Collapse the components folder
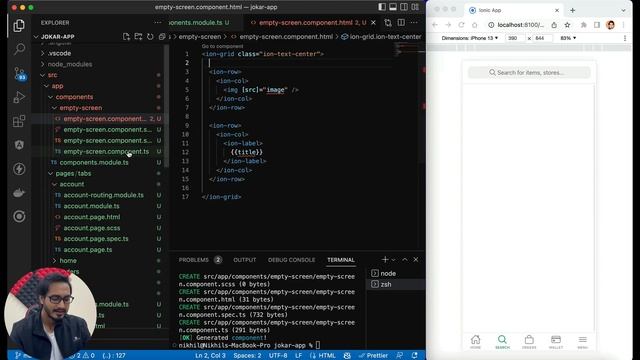The height and width of the screenshot is (360, 640). [74, 97]
